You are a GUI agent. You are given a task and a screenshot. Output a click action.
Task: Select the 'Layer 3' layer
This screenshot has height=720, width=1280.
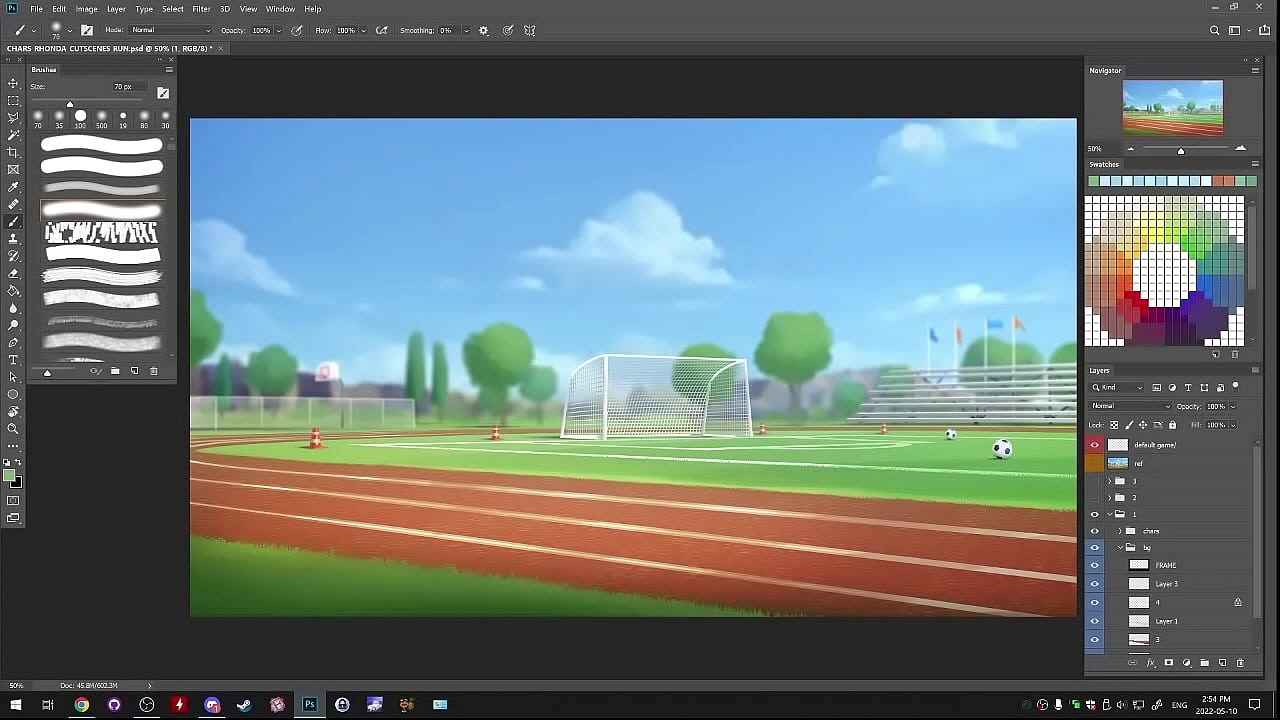(1180, 584)
